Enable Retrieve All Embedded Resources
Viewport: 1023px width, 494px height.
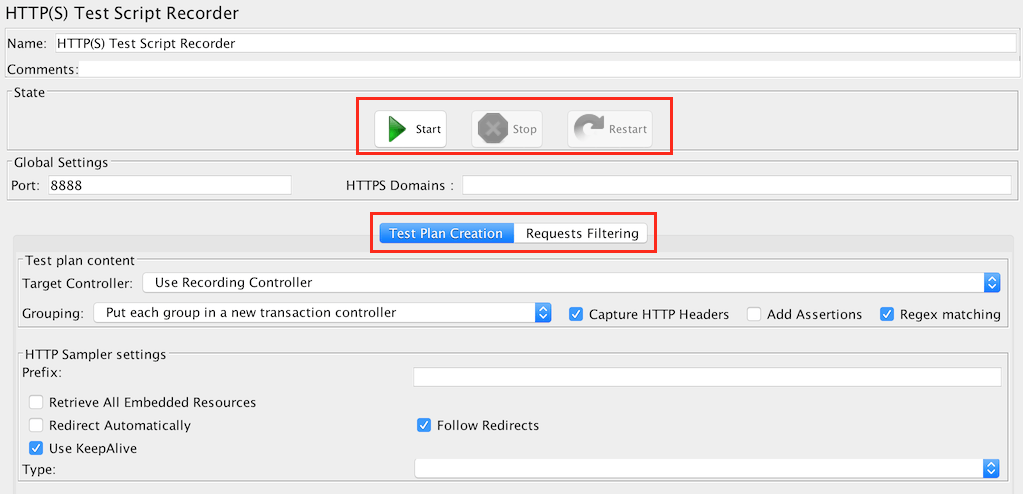click(36, 402)
